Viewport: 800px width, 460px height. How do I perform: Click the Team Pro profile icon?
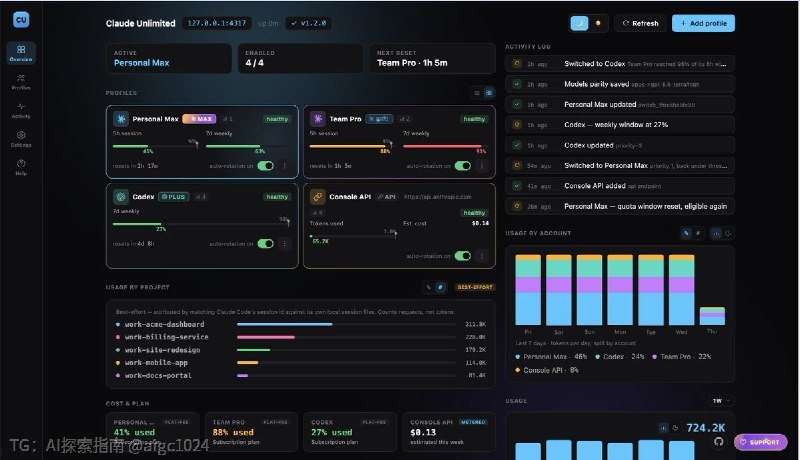tap(318, 119)
